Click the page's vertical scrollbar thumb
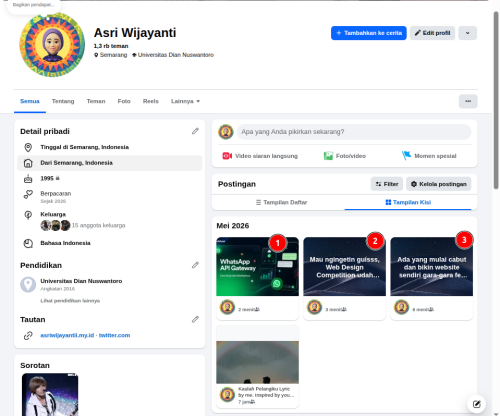This screenshot has width=500, height=416. pyautogui.click(x=496, y=100)
